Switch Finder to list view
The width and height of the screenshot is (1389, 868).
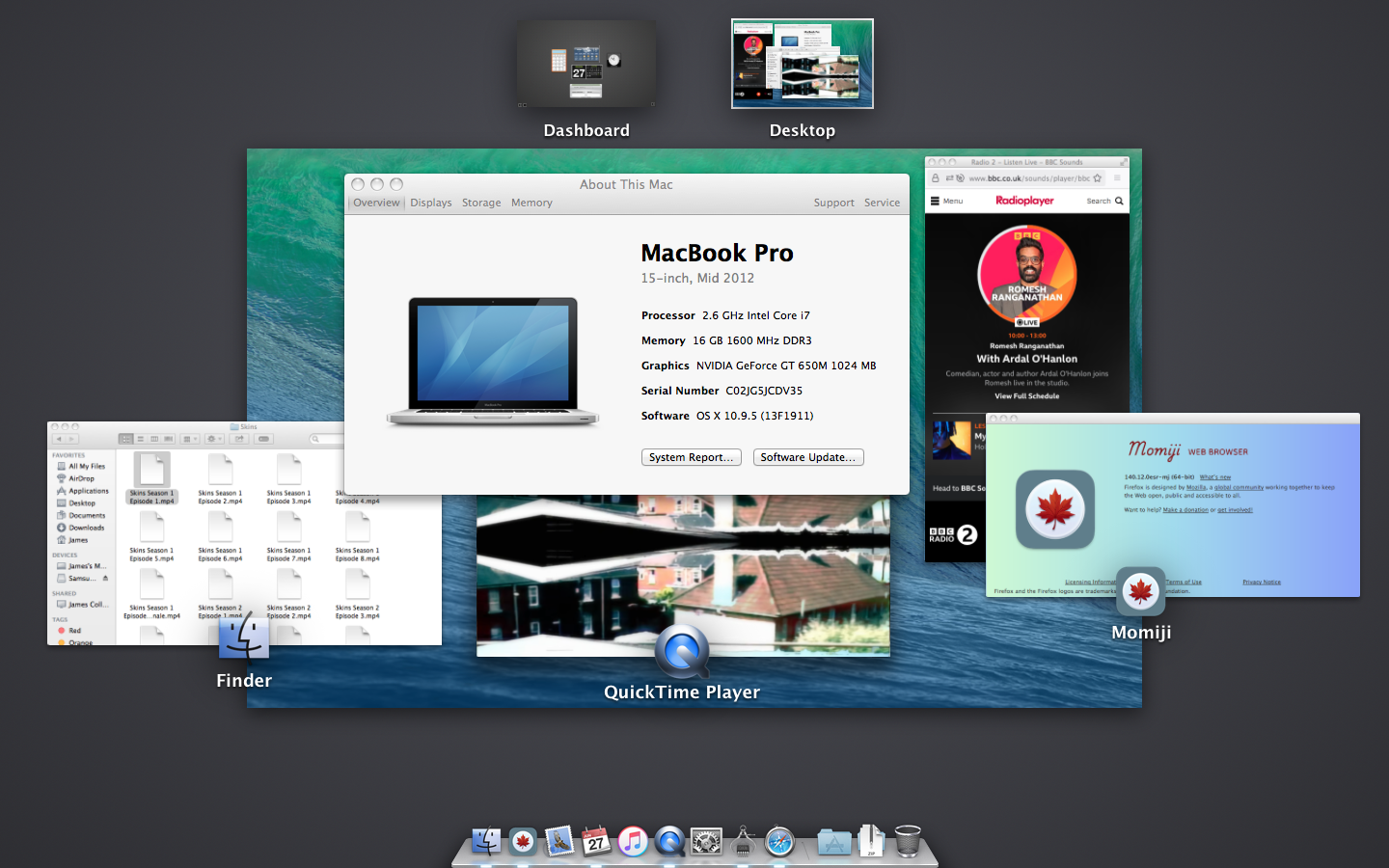tap(141, 439)
